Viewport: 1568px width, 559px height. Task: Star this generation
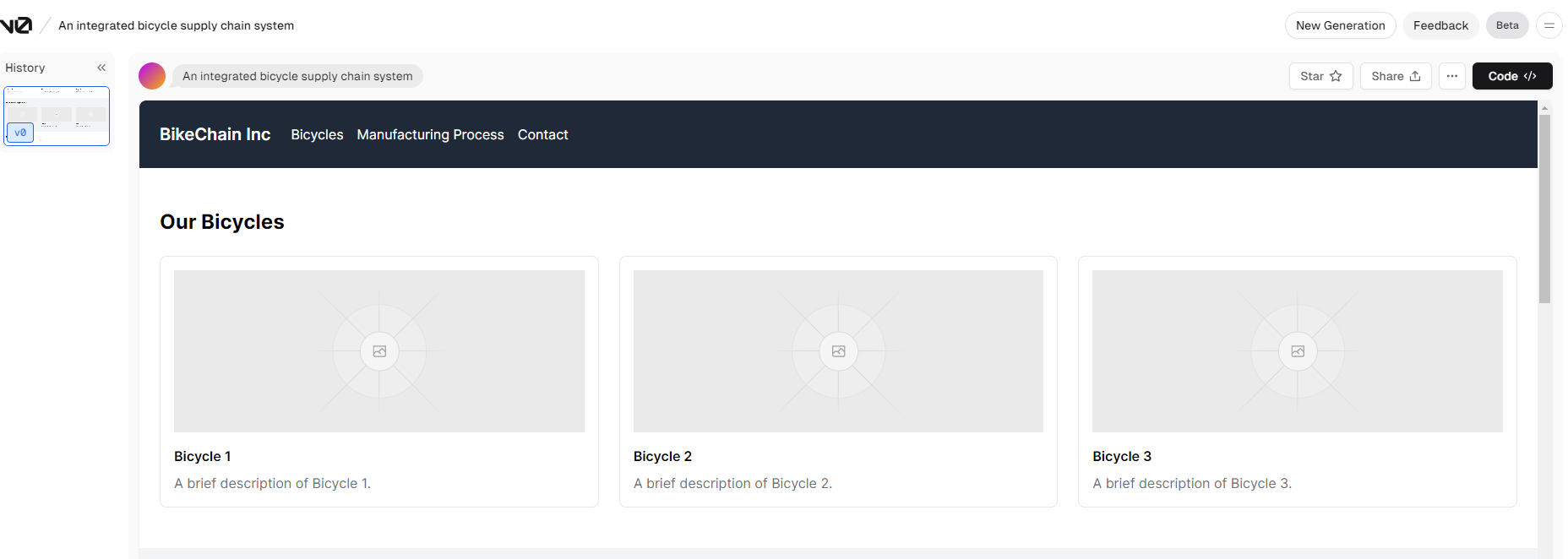1320,76
